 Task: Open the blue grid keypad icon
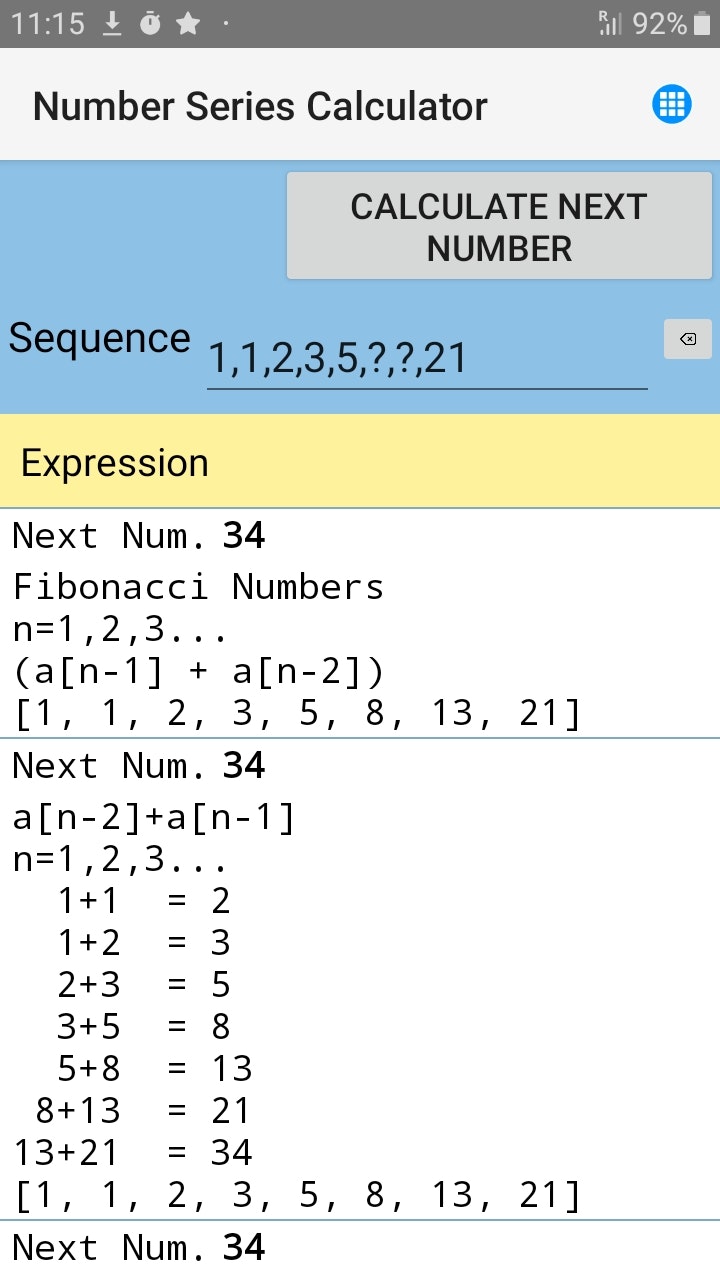click(x=672, y=104)
